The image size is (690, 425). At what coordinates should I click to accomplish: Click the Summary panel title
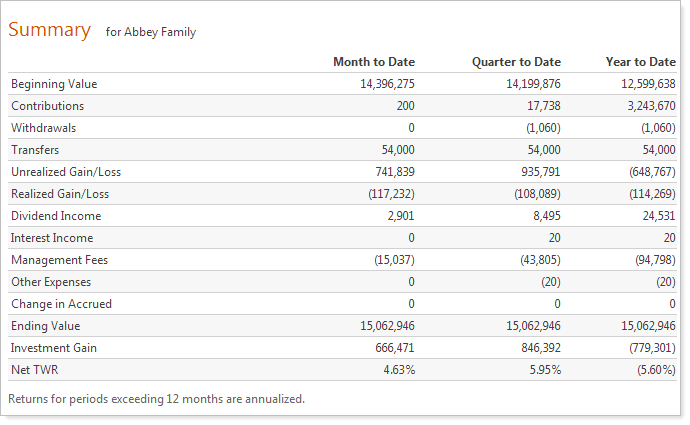coord(49,30)
